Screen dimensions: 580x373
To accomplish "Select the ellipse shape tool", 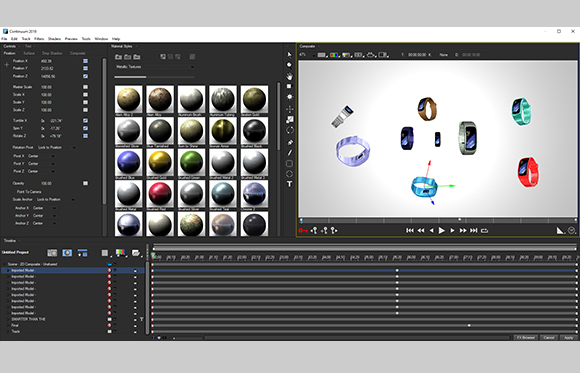I will (289, 174).
